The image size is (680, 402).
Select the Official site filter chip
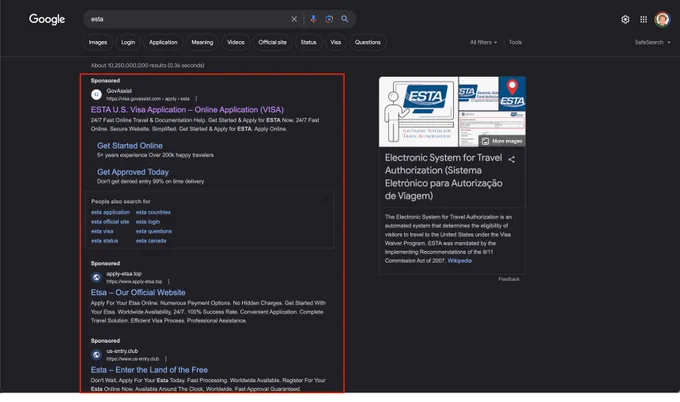(x=272, y=42)
